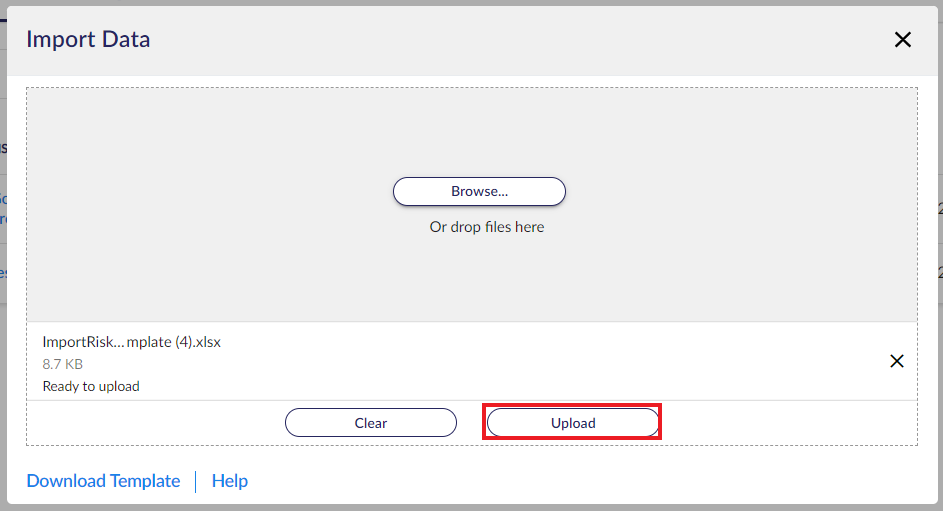943x511 pixels.
Task: Remove the ImportRisk template file from list
Action: pos(897,361)
